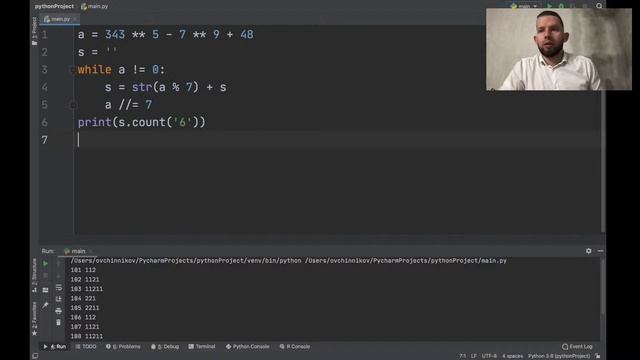Viewport: 640px width, 360px height.
Task: Click the Print icon in Run panel
Action: (x=58, y=311)
